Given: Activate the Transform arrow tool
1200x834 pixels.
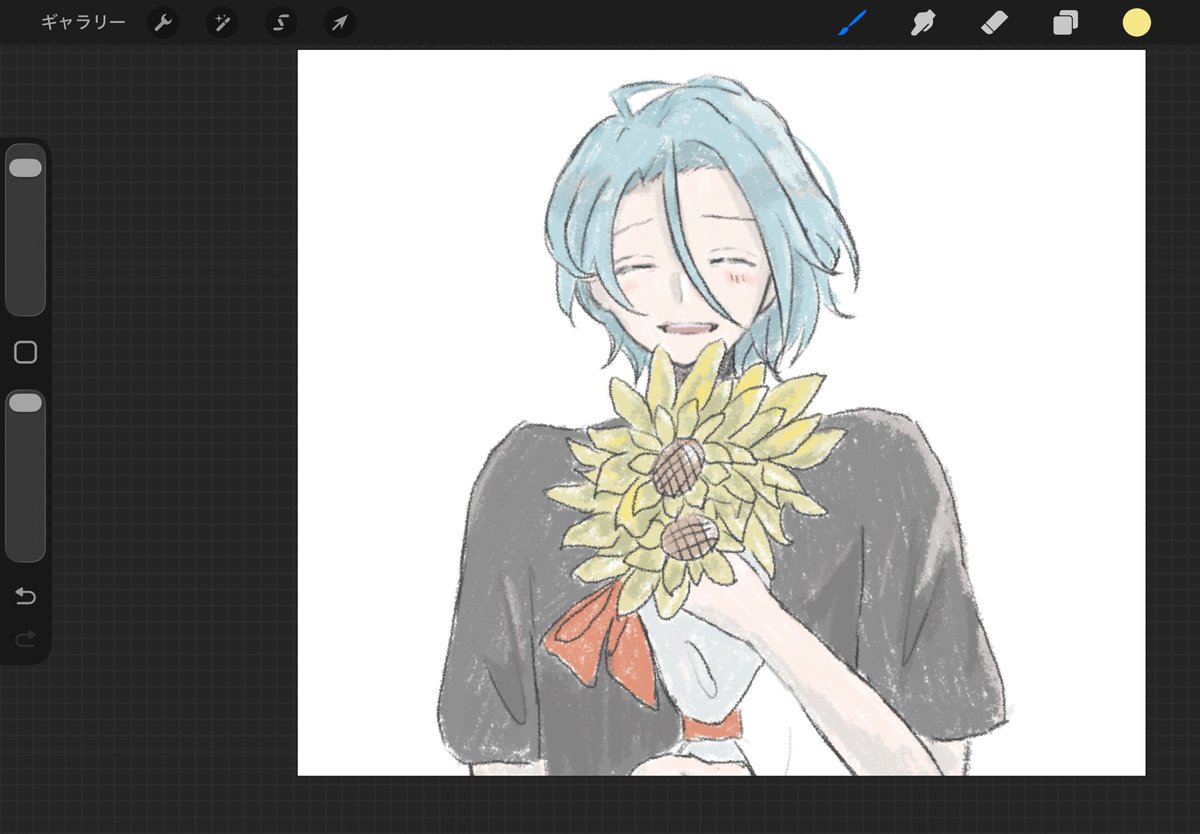Looking at the screenshot, I should click(x=340, y=23).
